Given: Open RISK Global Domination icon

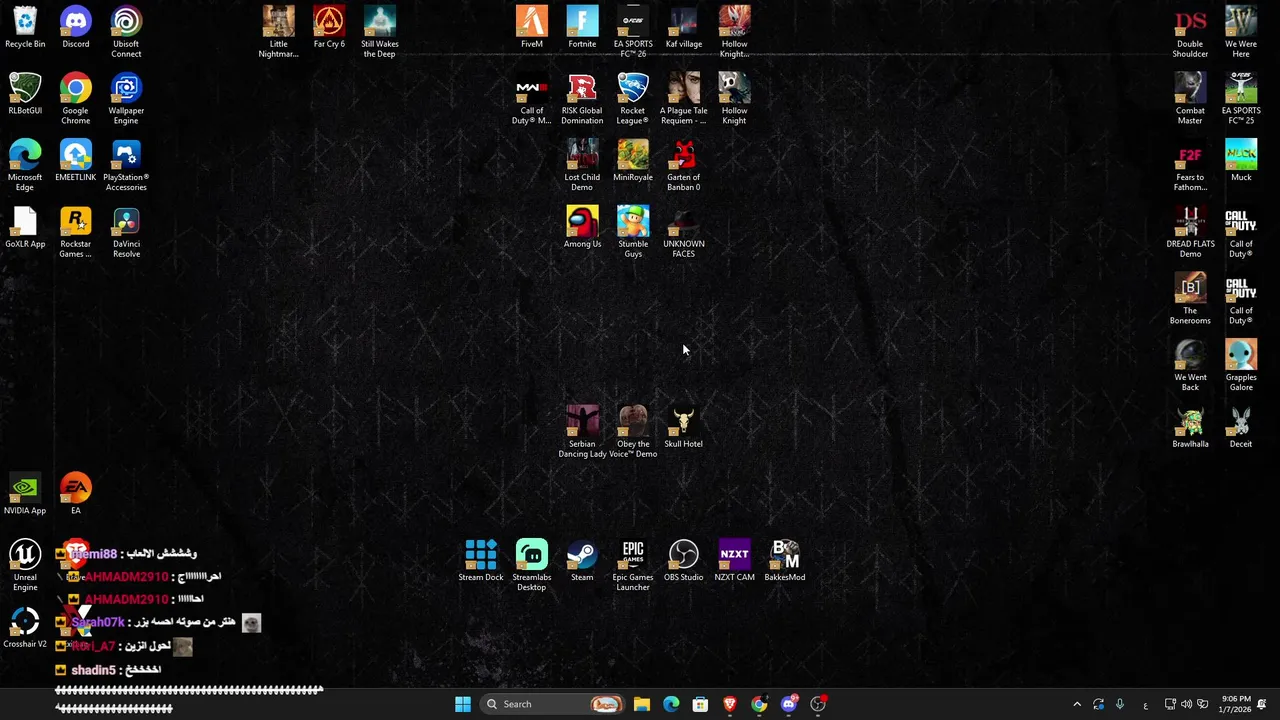Looking at the screenshot, I should tap(582, 99).
